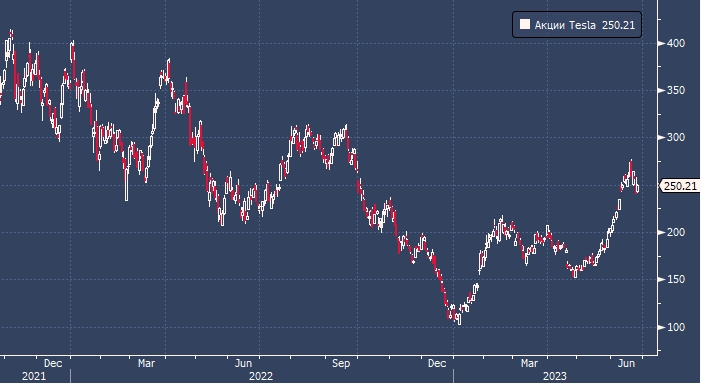Click the 350 price axis label
This screenshot has height=384, width=701.
tap(676, 90)
